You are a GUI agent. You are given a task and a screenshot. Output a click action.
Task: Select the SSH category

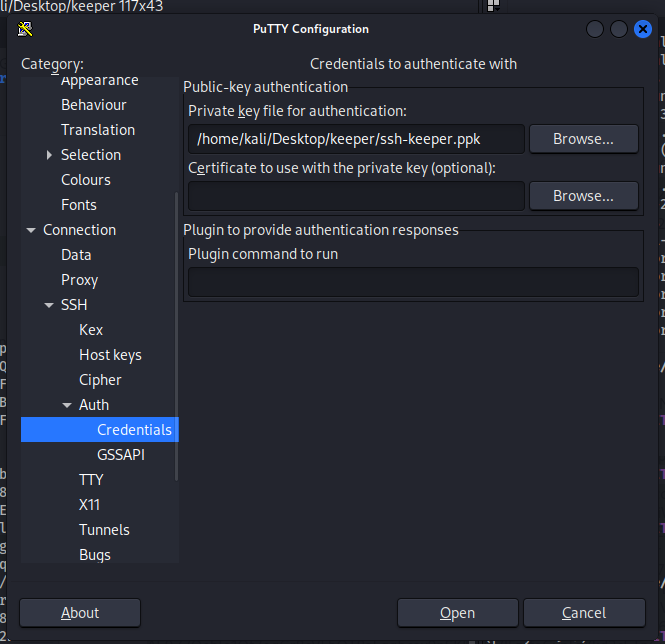(x=74, y=305)
